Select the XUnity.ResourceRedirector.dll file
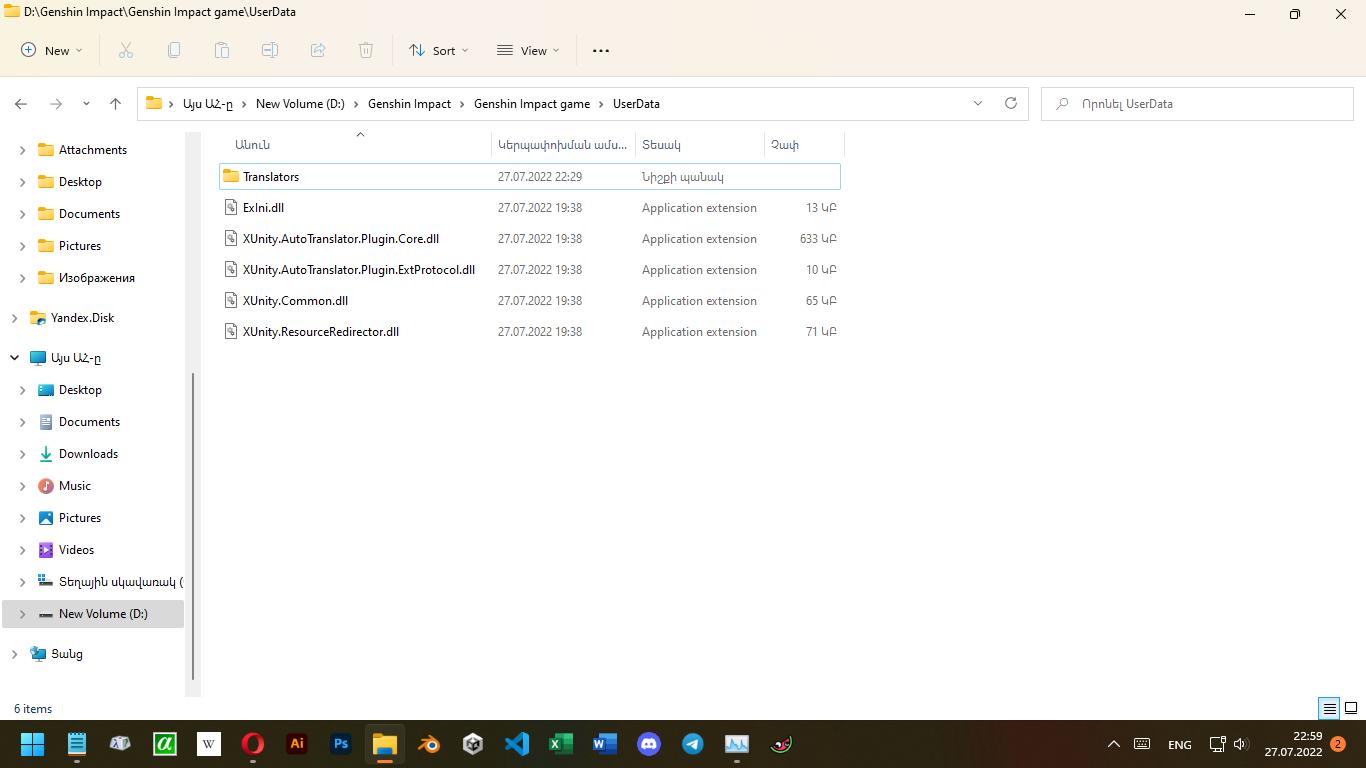1366x768 pixels. tap(530, 332)
